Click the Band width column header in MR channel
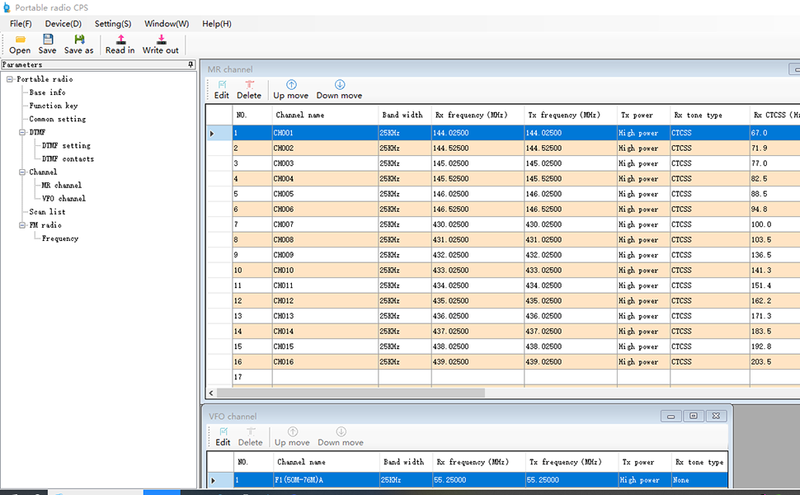The width and height of the screenshot is (800, 495). pos(405,115)
